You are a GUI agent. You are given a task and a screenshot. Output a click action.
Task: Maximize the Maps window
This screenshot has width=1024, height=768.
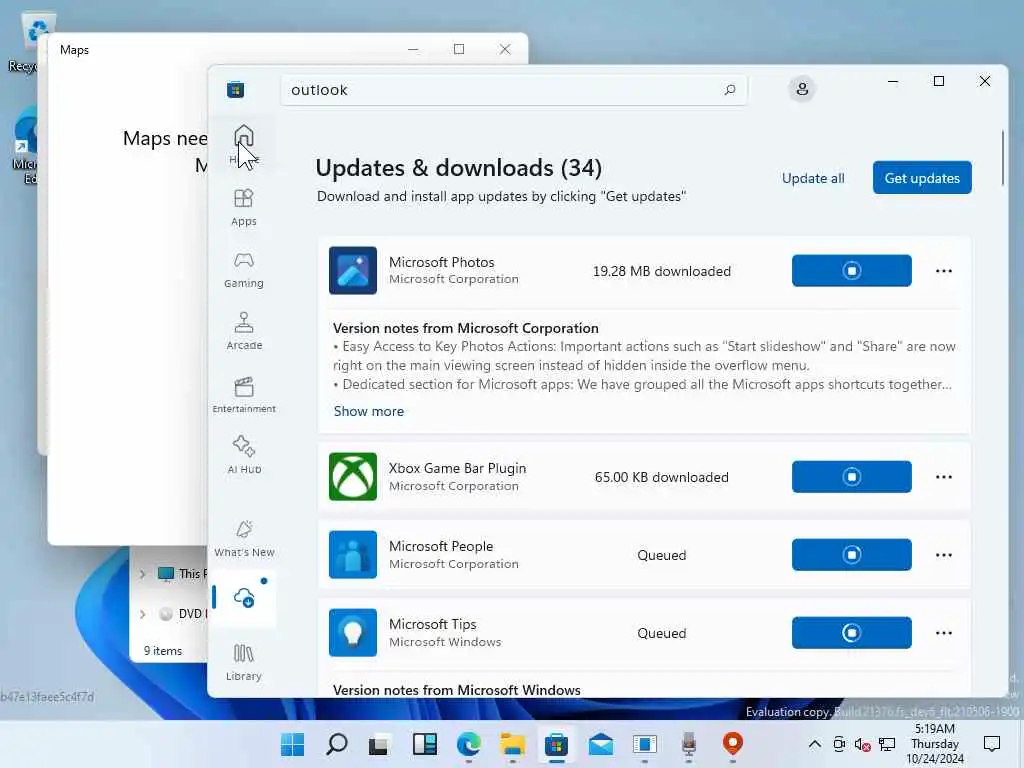459,49
